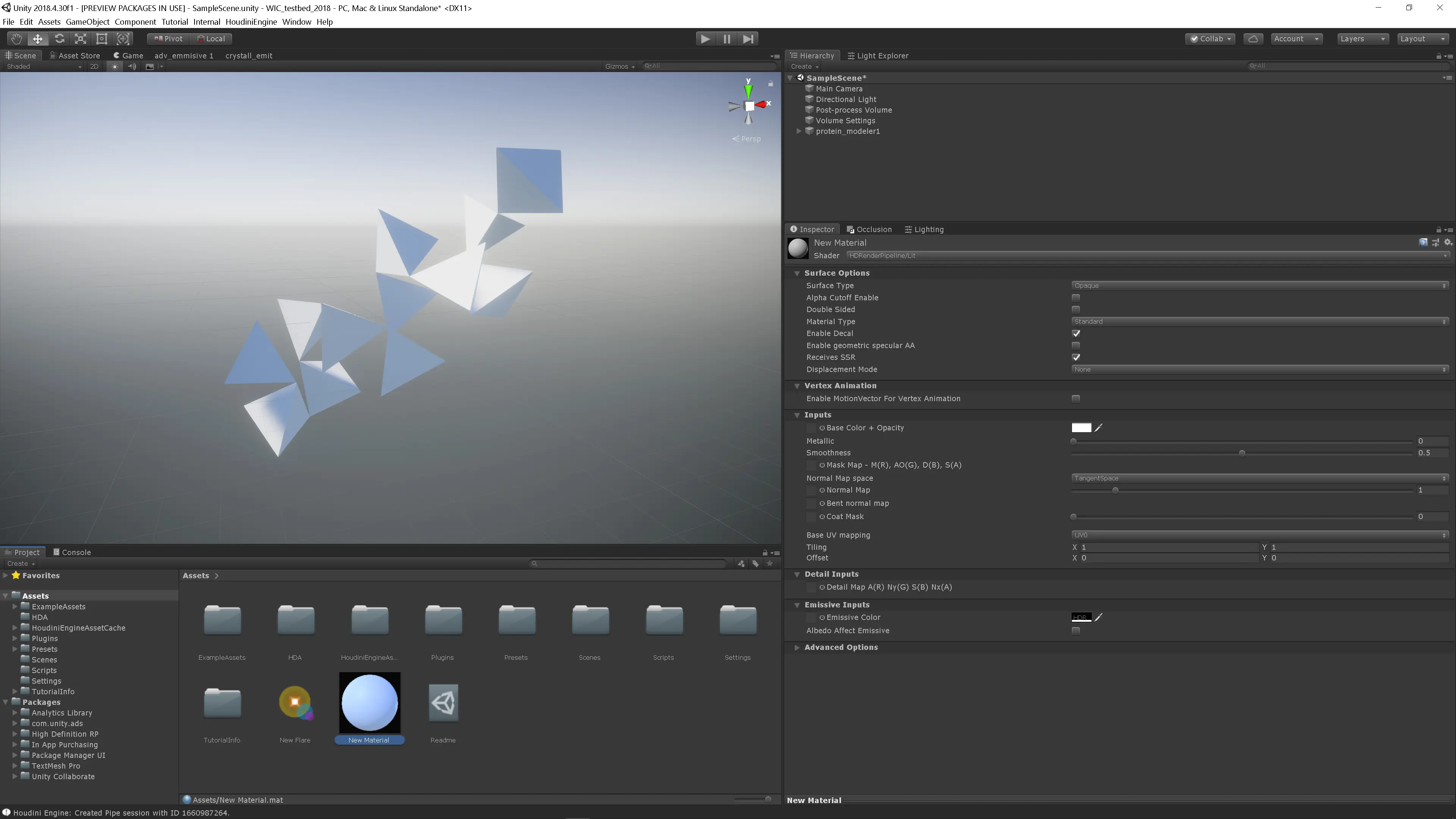The height and width of the screenshot is (819, 1456).
Task: Collapse Surface Options section
Action: (x=797, y=273)
